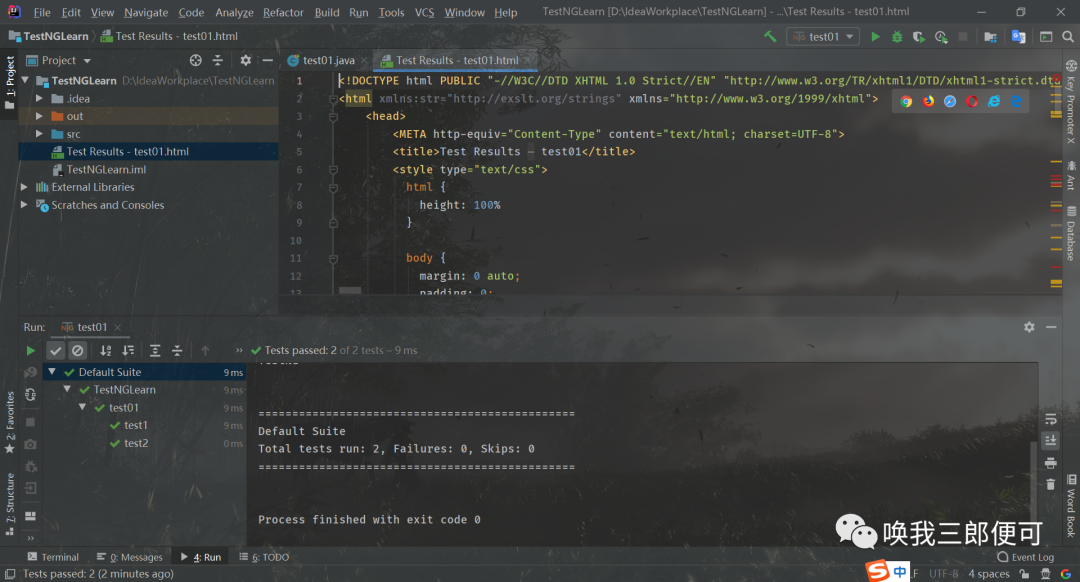Click the locate target icon in Project panel
1080x582 pixels.
tap(196, 61)
